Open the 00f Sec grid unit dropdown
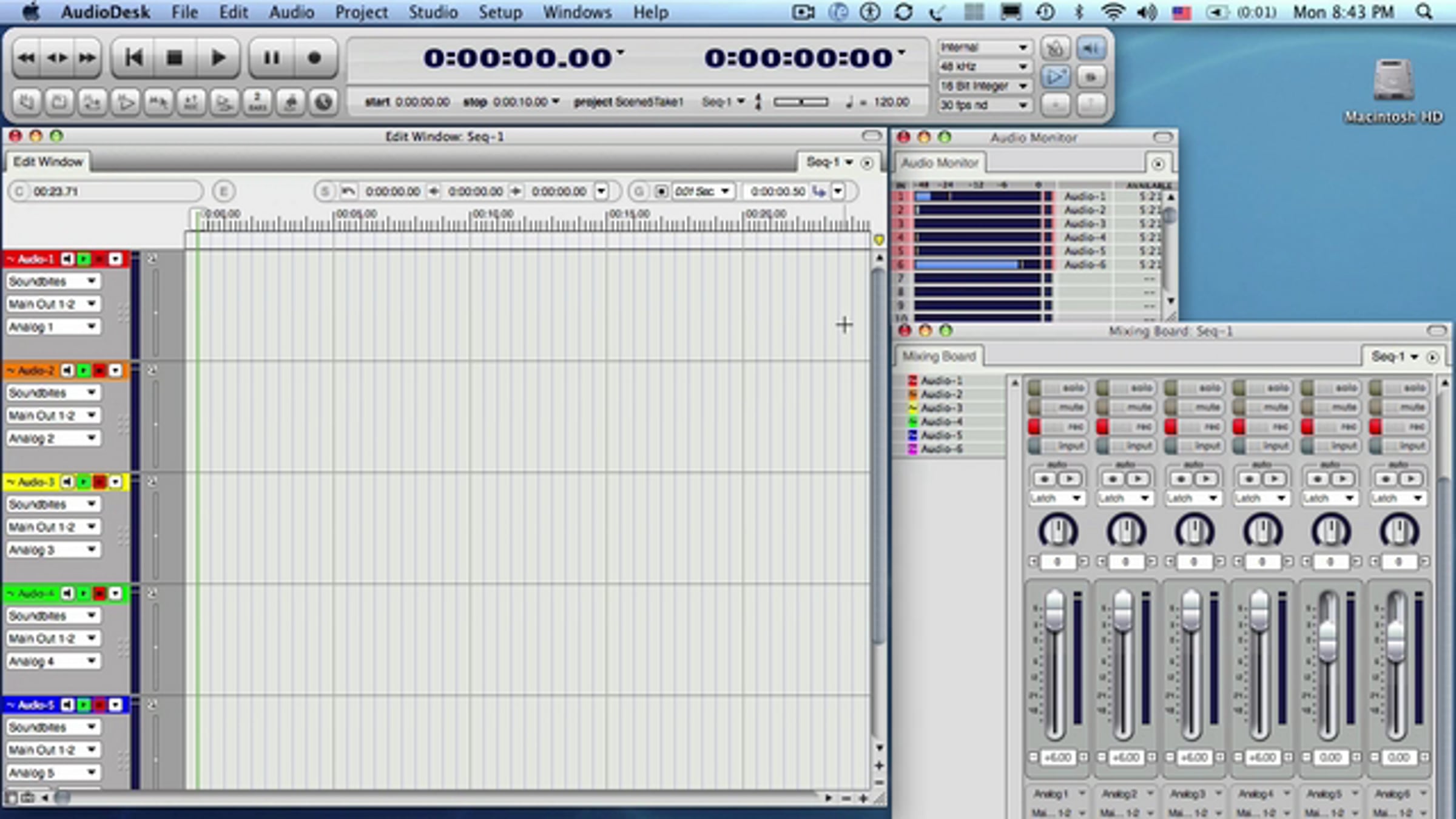The image size is (1456, 819). click(x=703, y=192)
